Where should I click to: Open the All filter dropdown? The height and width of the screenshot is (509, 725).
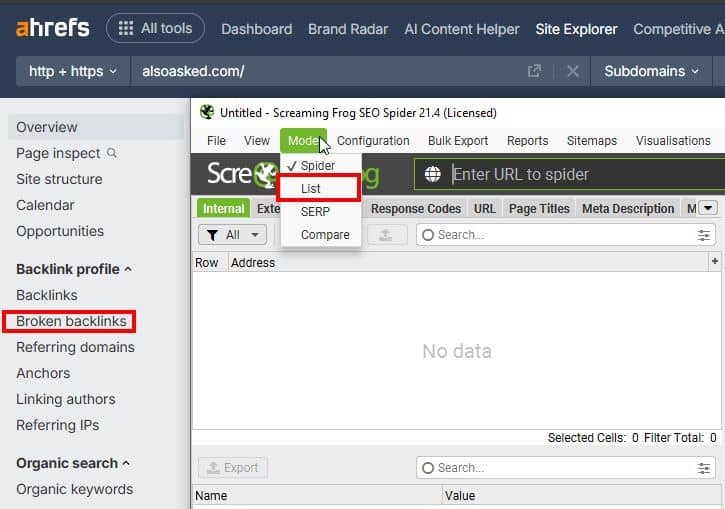[x=232, y=235]
